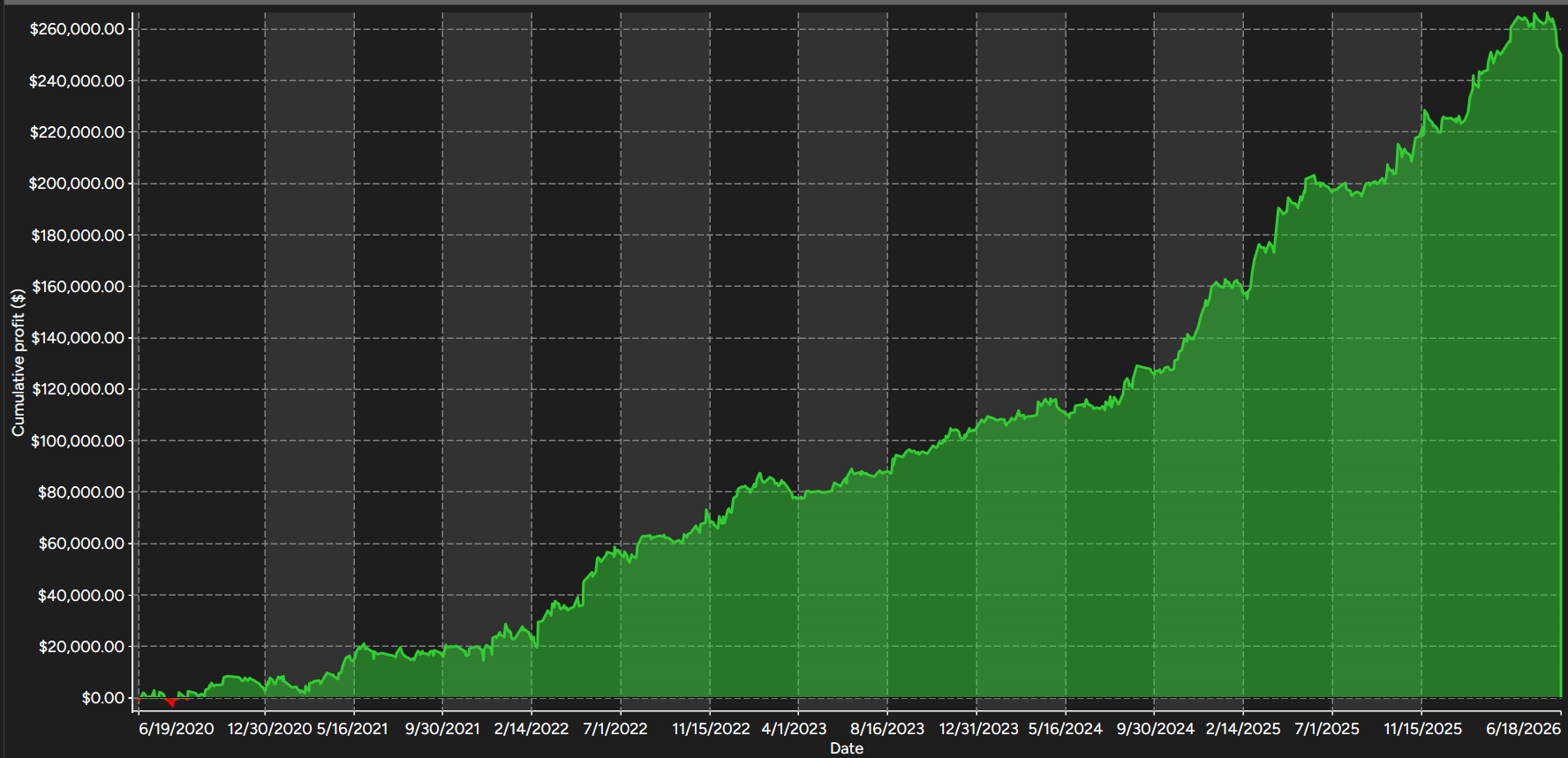Click the 5/16/2024 date label
The width and height of the screenshot is (1568, 758).
[x=1066, y=729]
